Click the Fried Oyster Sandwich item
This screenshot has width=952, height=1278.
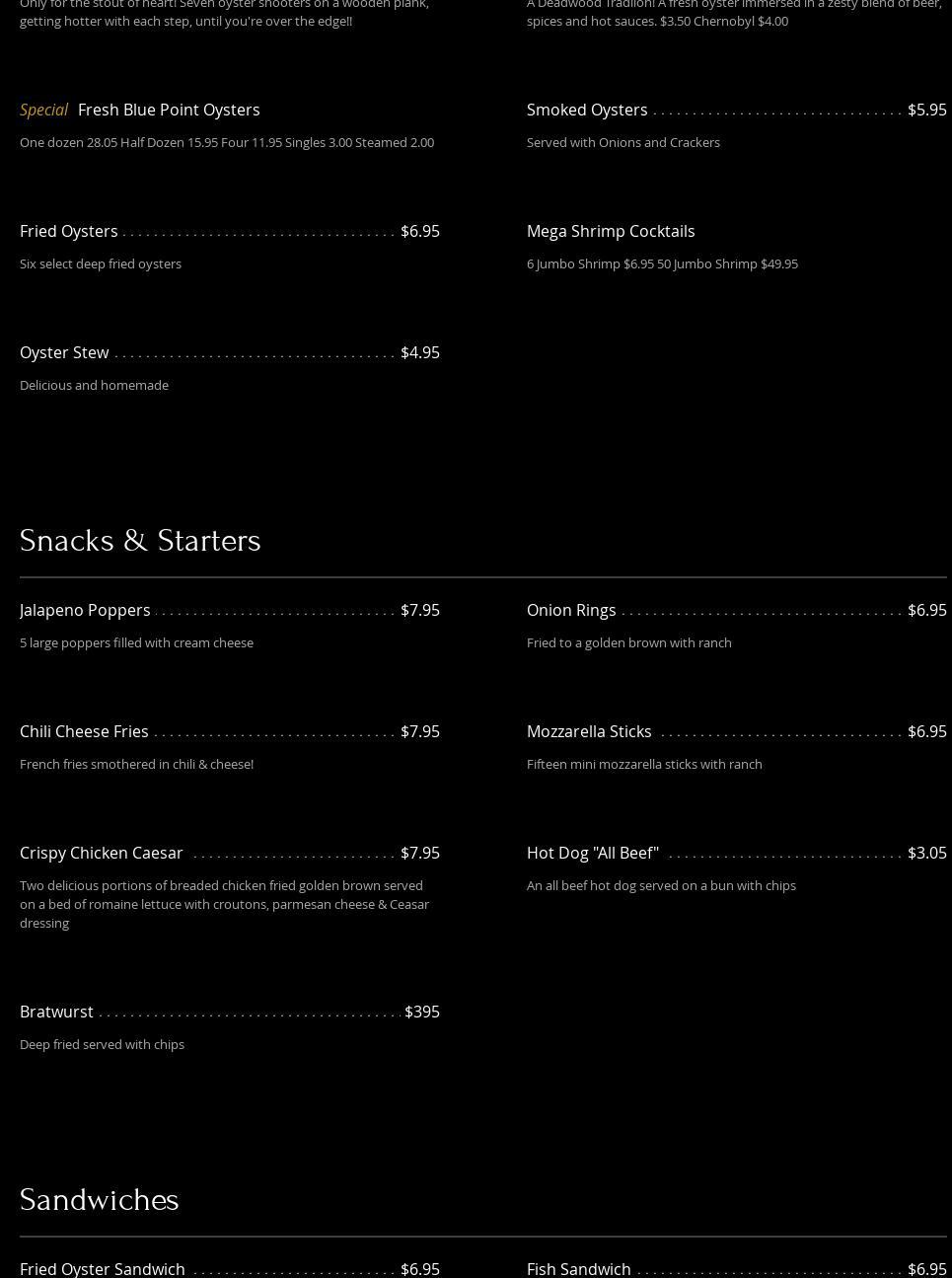point(103,1268)
